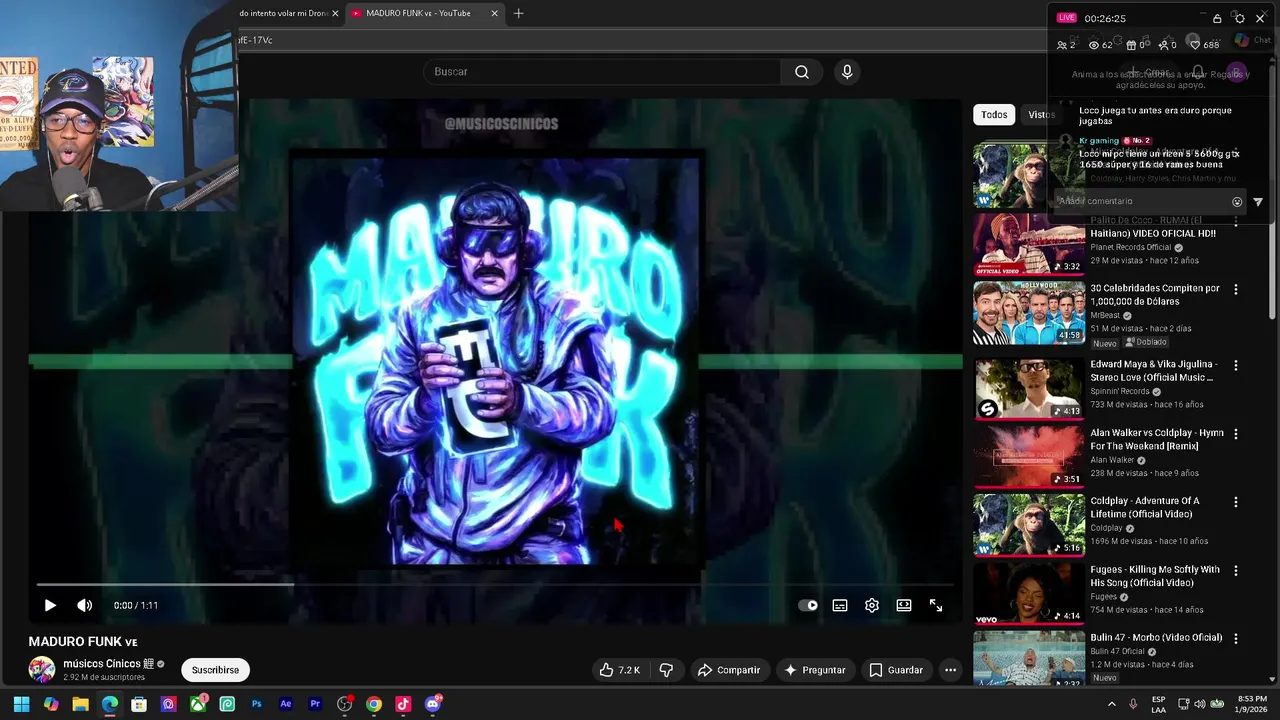Viewport: 1280px width, 720px height.
Task: Open músicos Cínicos channel avatar
Action: click(42, 670)
